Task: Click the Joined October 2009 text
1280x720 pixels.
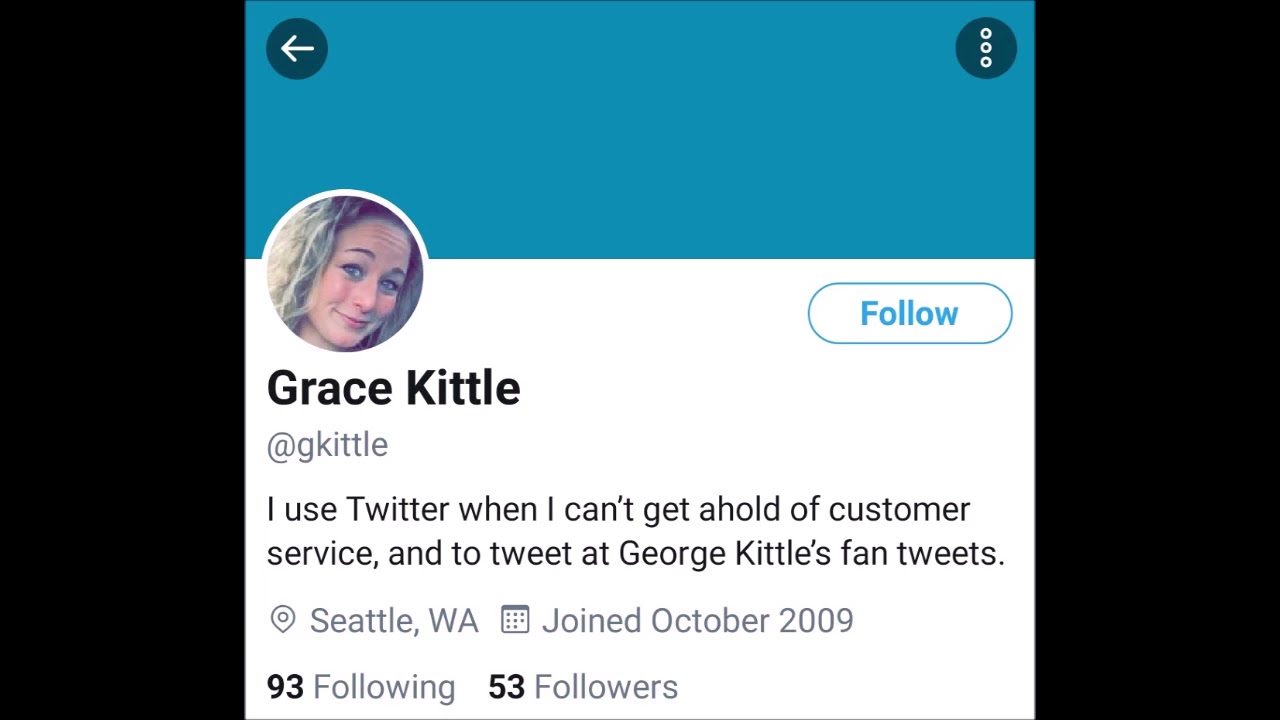Action: pos(698,621)
